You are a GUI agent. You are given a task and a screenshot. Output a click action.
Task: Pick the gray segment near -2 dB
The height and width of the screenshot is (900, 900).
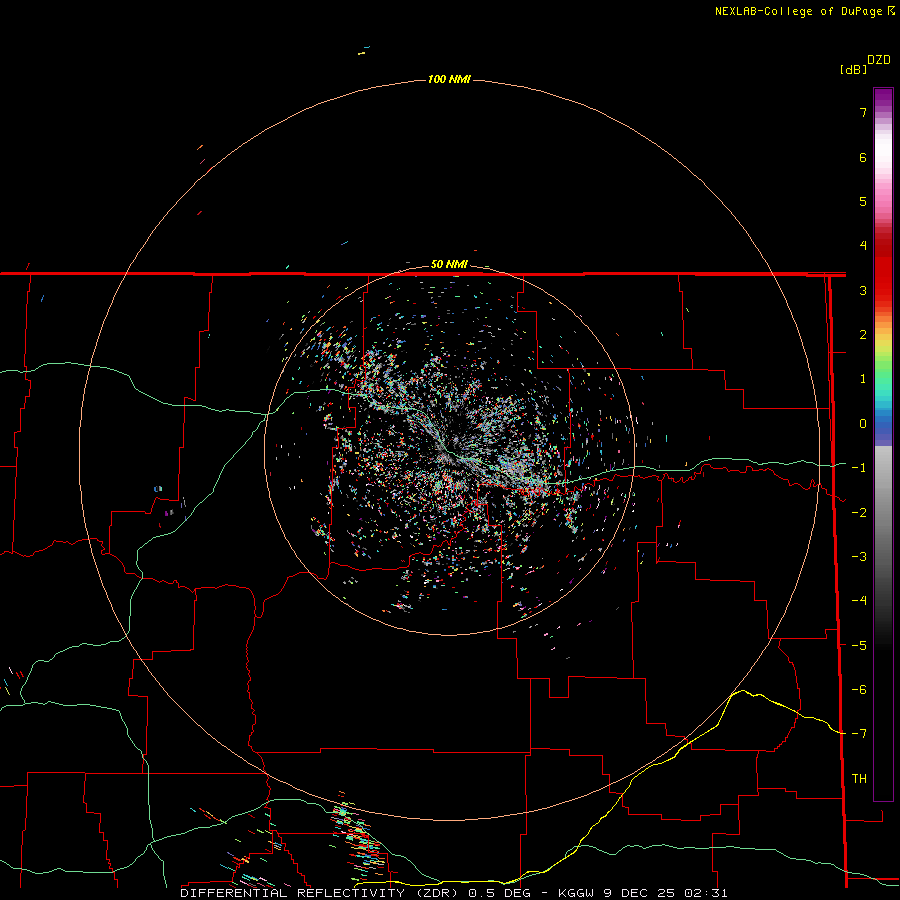tap(883, 511)
